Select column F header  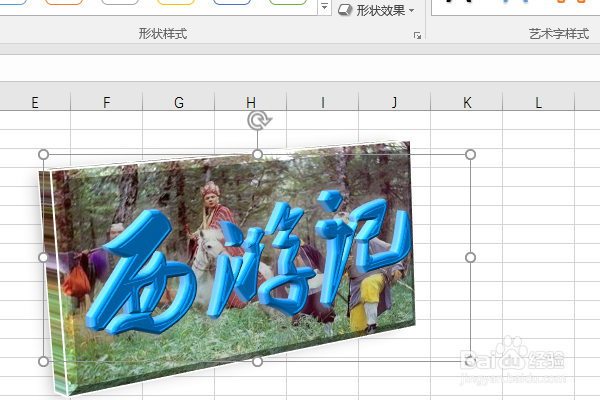[x=106, y=102]
